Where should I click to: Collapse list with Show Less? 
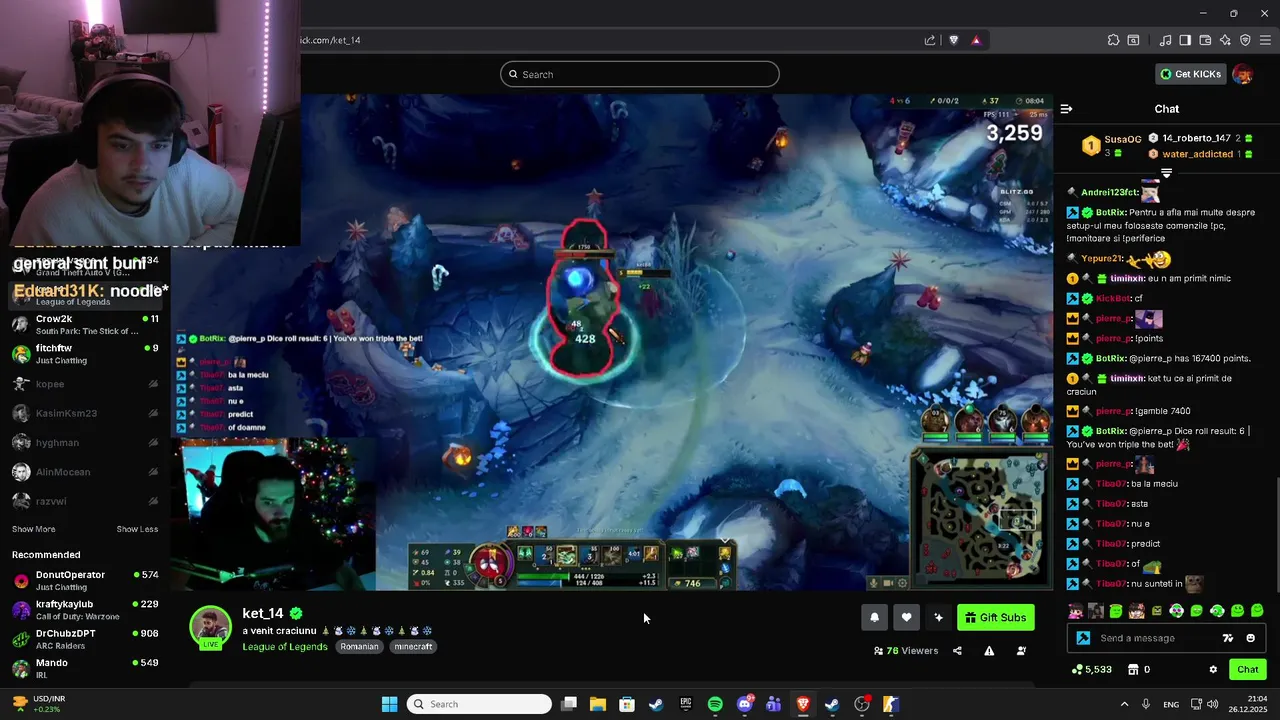click(137, 529)
